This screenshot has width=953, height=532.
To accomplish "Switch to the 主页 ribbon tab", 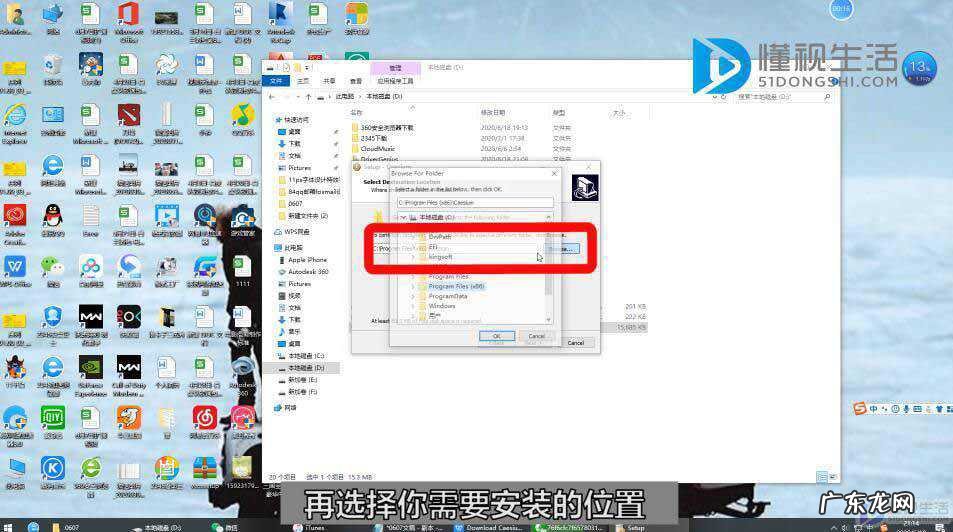I will pyautogui.click(x=303, y=81).
